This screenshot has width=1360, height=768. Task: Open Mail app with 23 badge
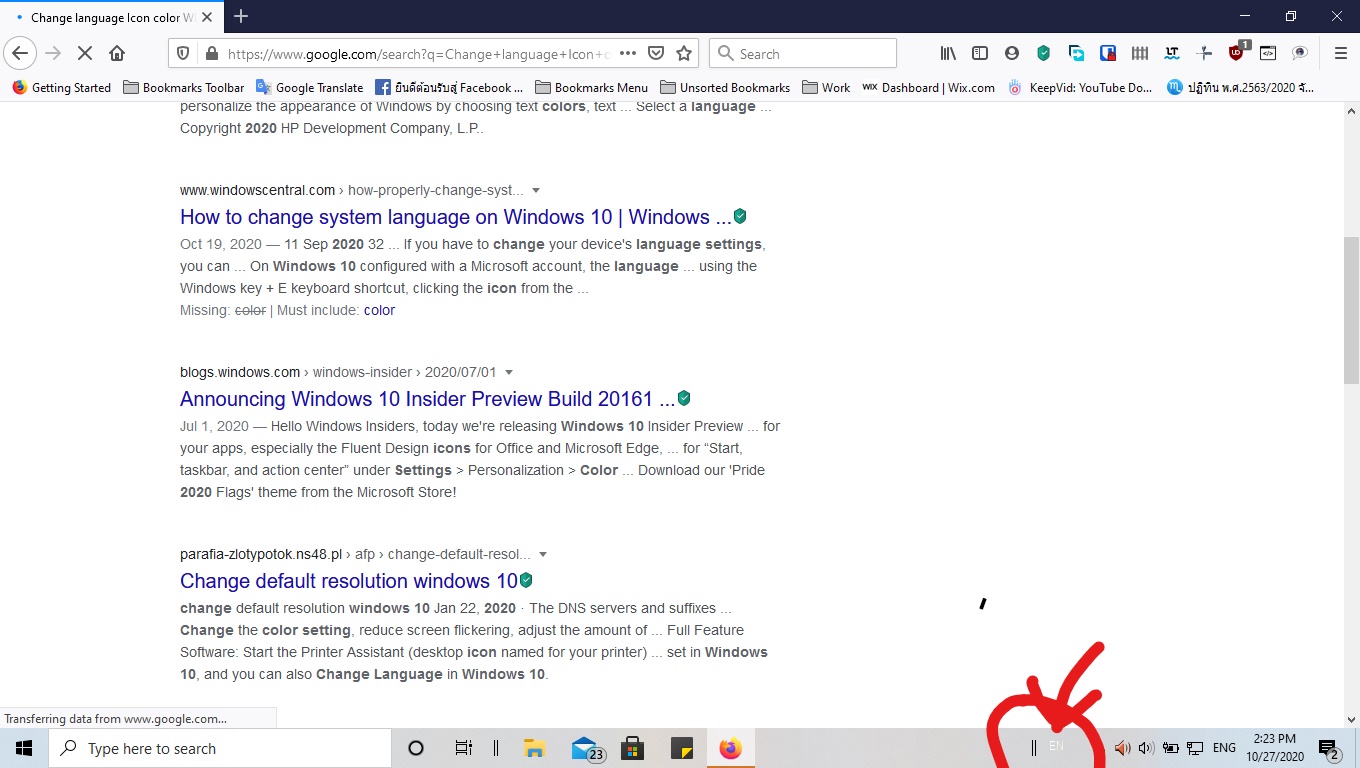click(x=586, y=748)
